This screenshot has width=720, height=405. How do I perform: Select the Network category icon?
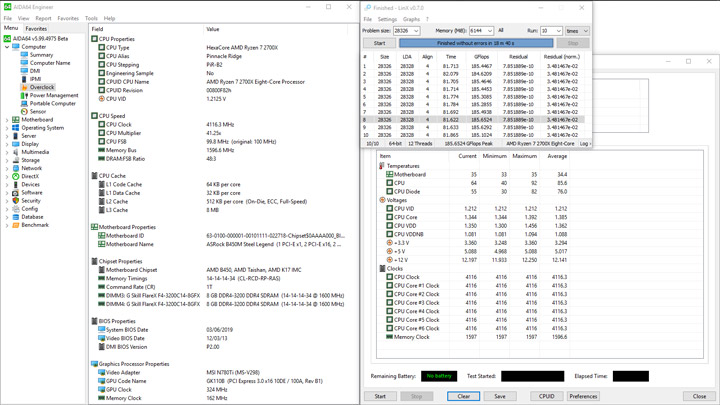[16, 168]
